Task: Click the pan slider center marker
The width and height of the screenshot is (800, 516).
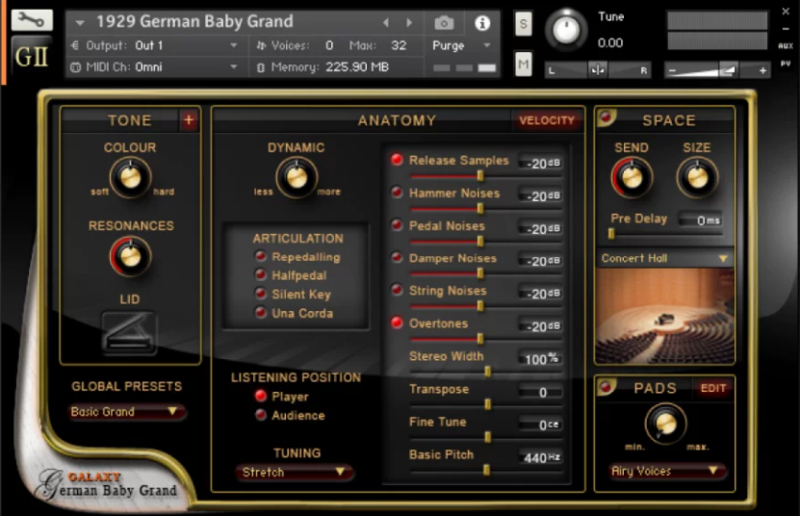Action: [597, 70]
